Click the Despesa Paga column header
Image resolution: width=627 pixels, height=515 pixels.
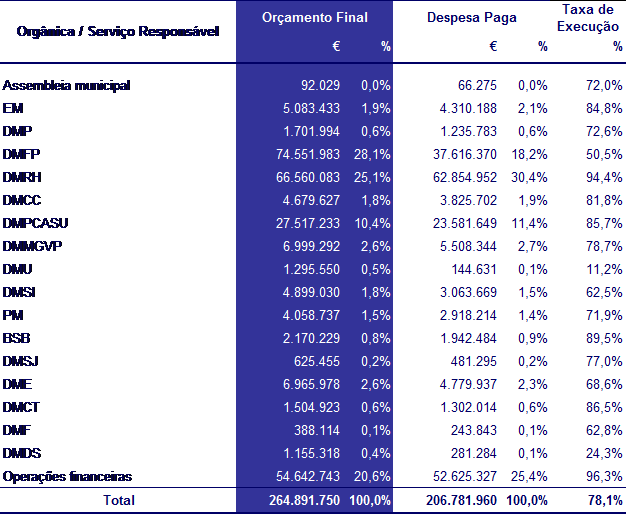(471, 18)
